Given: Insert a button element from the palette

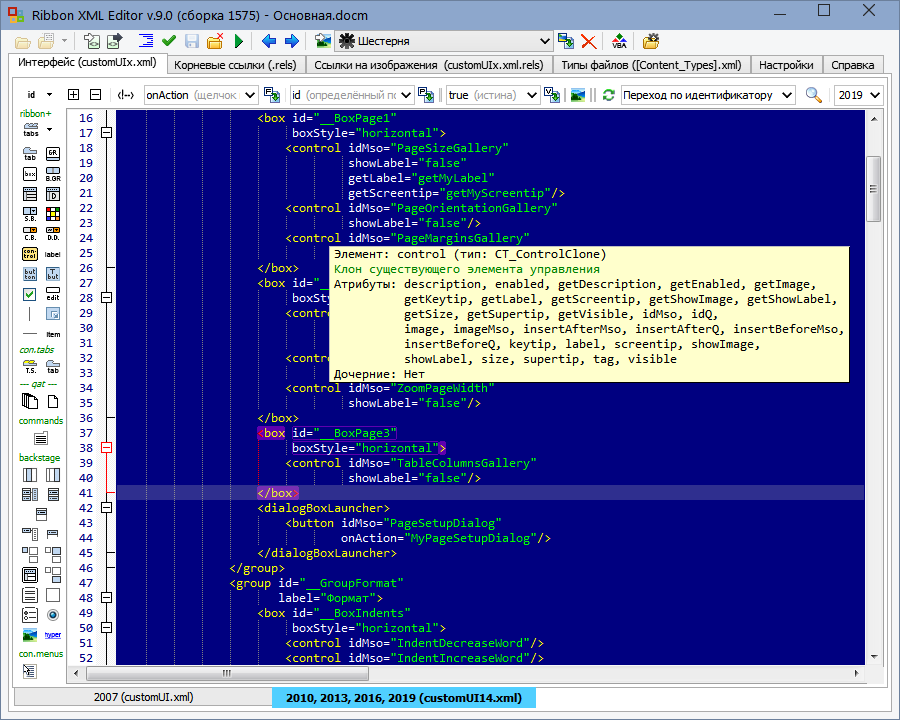Looking at the screenshot, I should pos(30,274).
